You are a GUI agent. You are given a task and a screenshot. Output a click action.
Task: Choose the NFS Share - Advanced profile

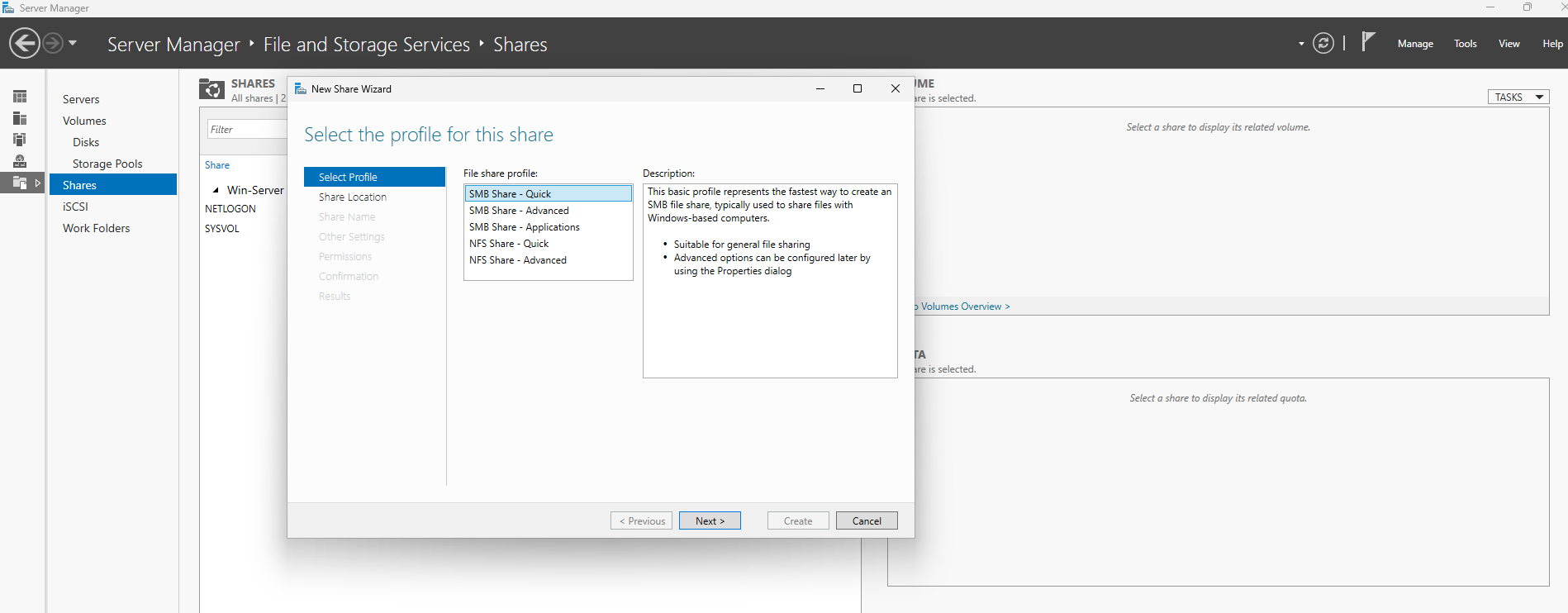click(x=549, y=260)
